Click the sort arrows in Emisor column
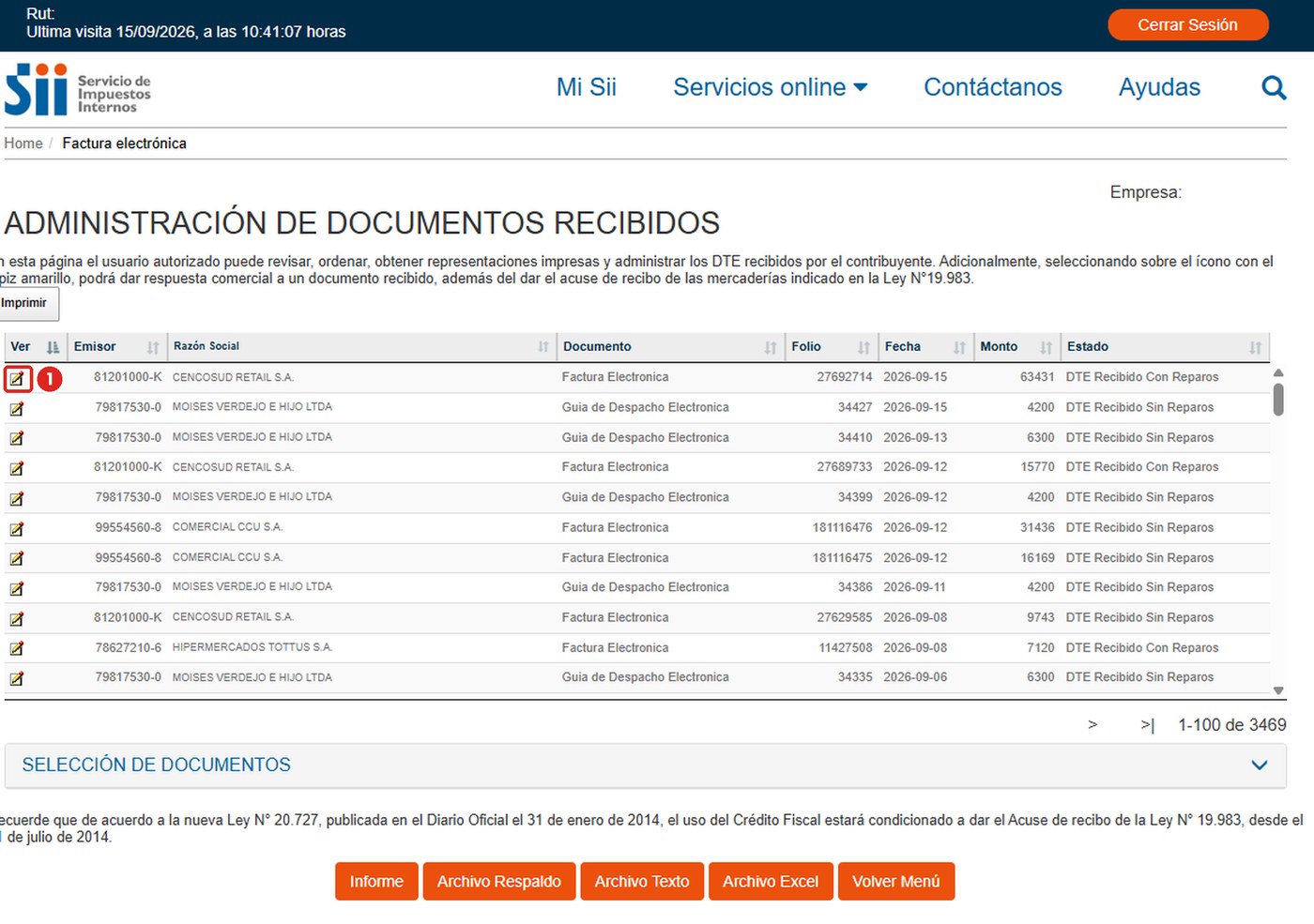 pos(153,347)
